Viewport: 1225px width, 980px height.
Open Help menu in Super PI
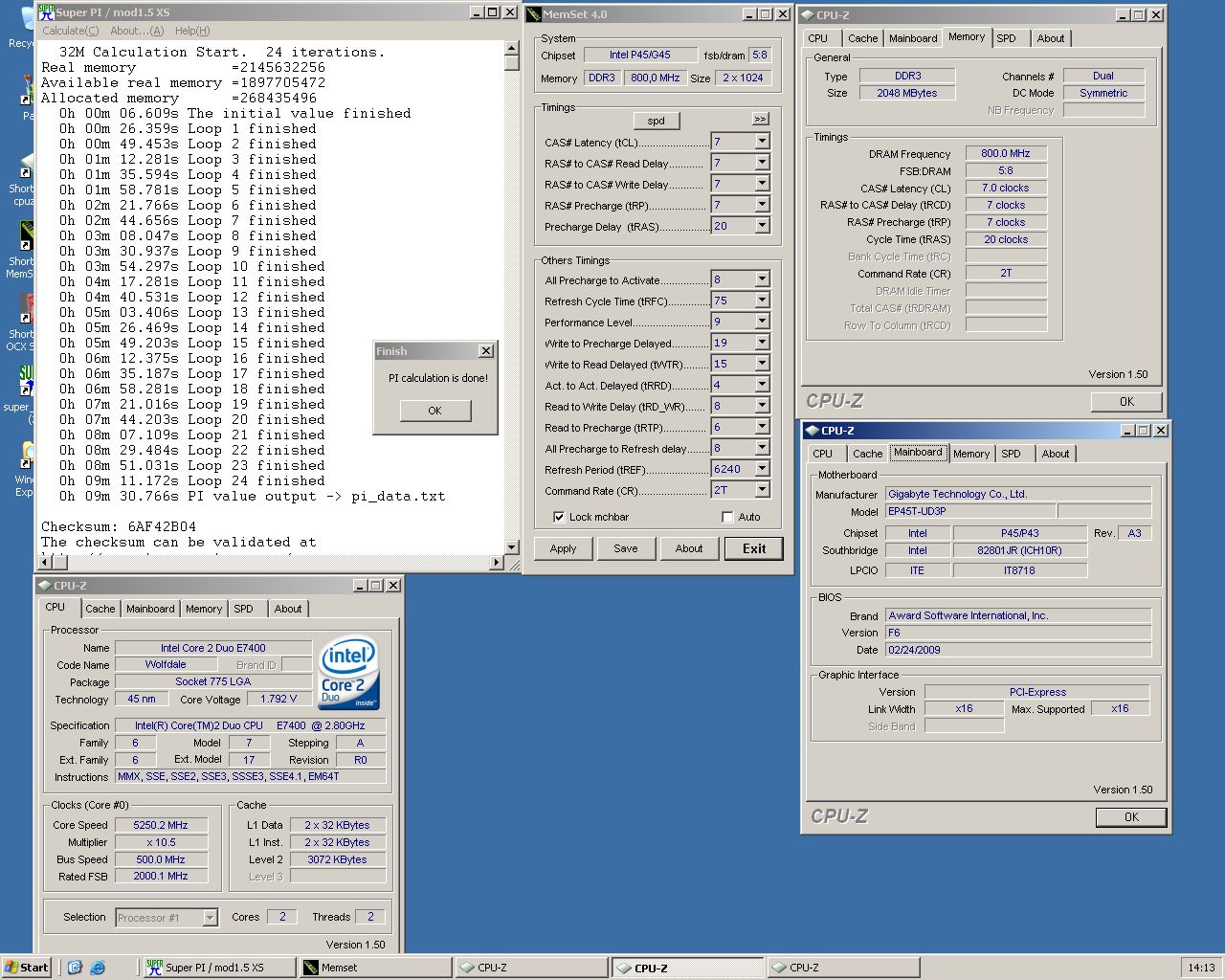point(192,31)
